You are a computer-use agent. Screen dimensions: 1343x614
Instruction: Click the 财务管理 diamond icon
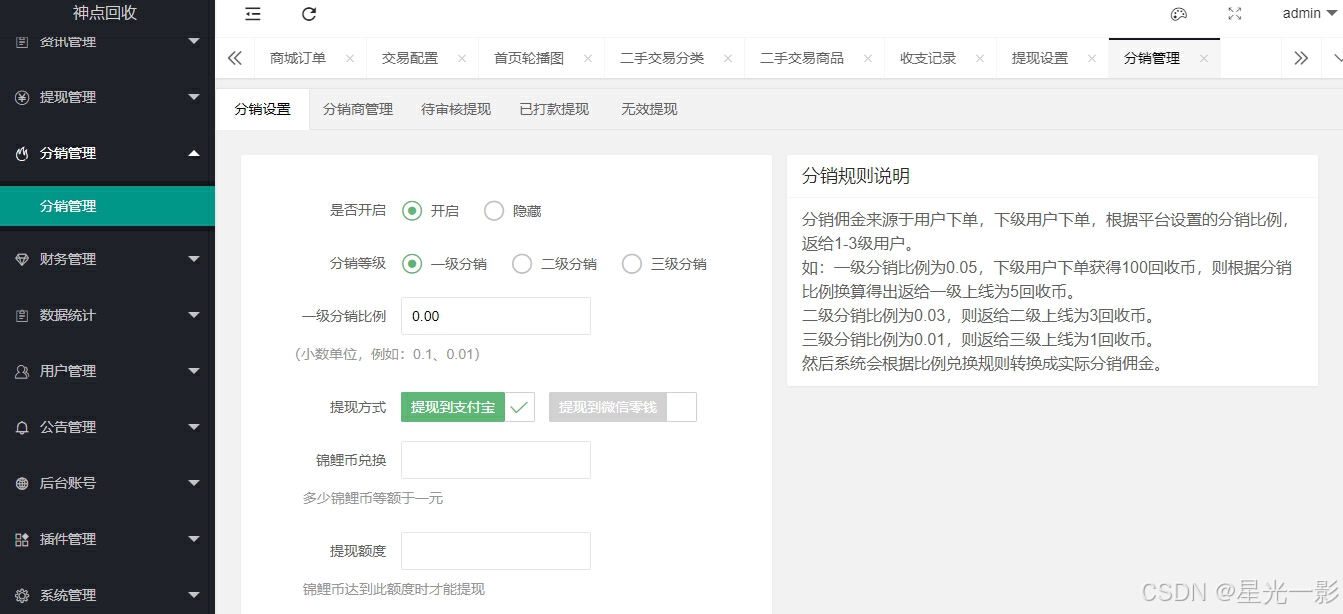(x=22, y=259)
